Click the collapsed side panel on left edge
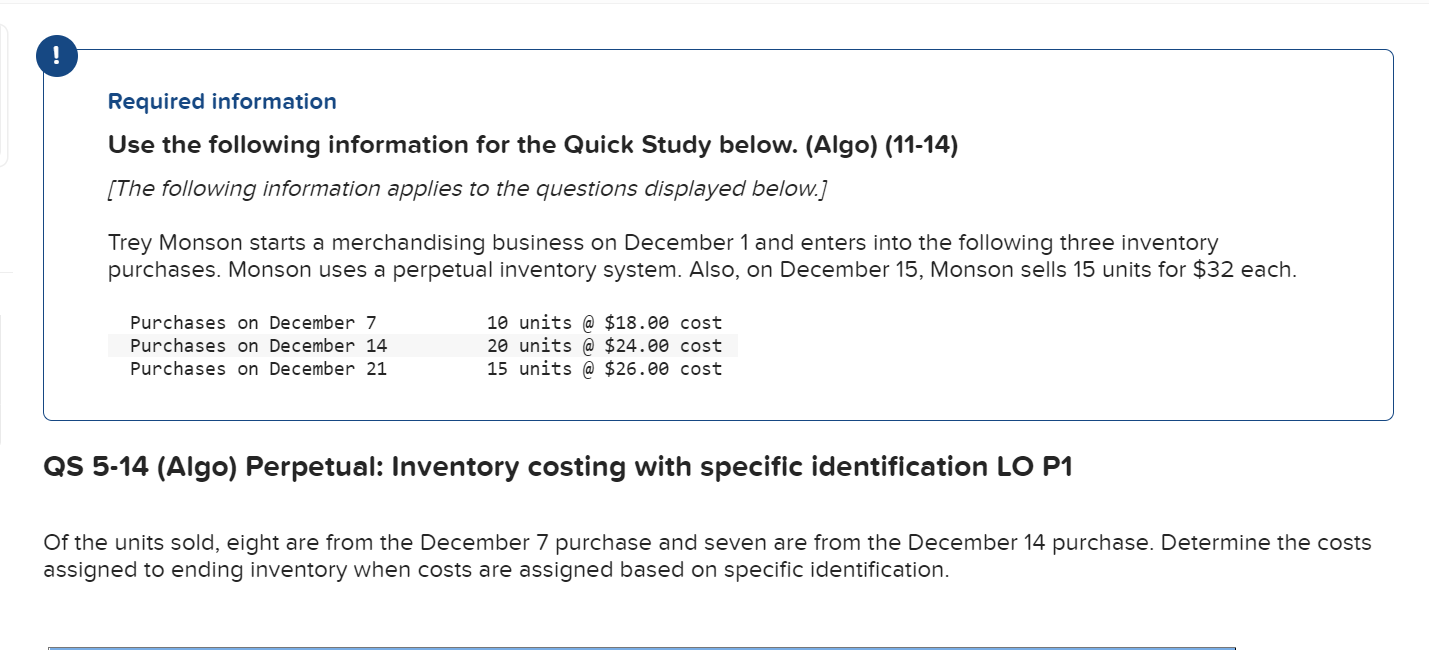Image resolution: width=1429 pixels, height=650 pixels. click(x=4, y=95)
